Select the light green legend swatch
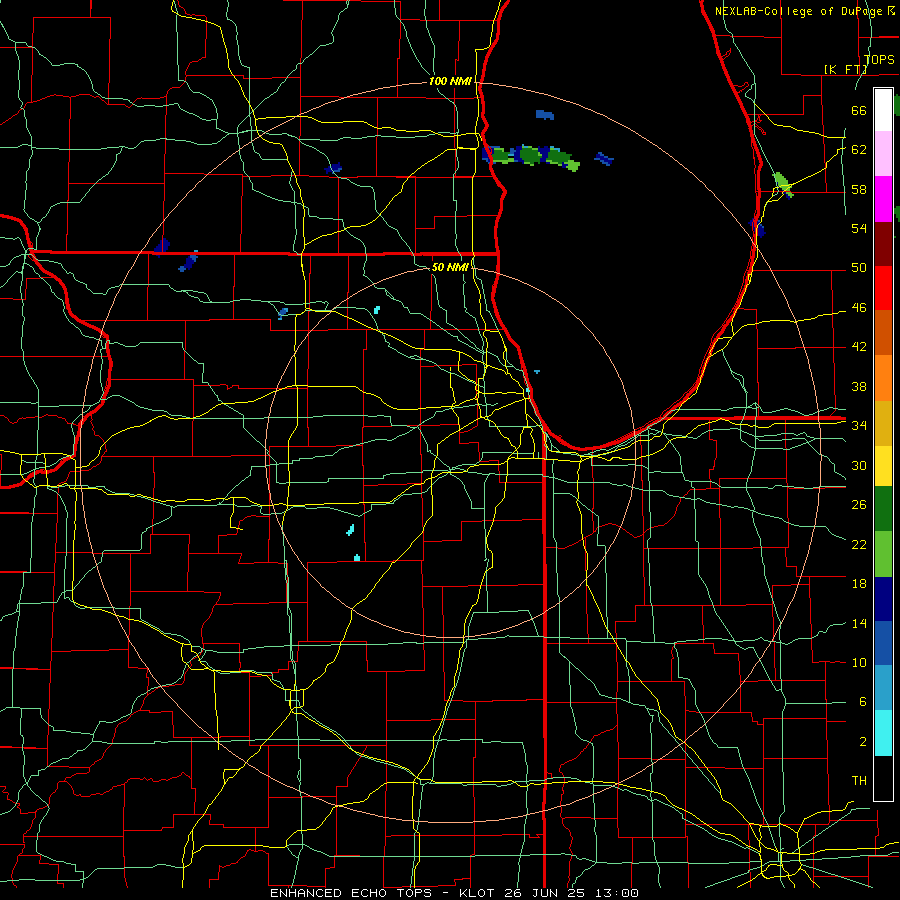The height and width of the screenshot is (900, 900). pyautogui.click(x=883, y=554)
